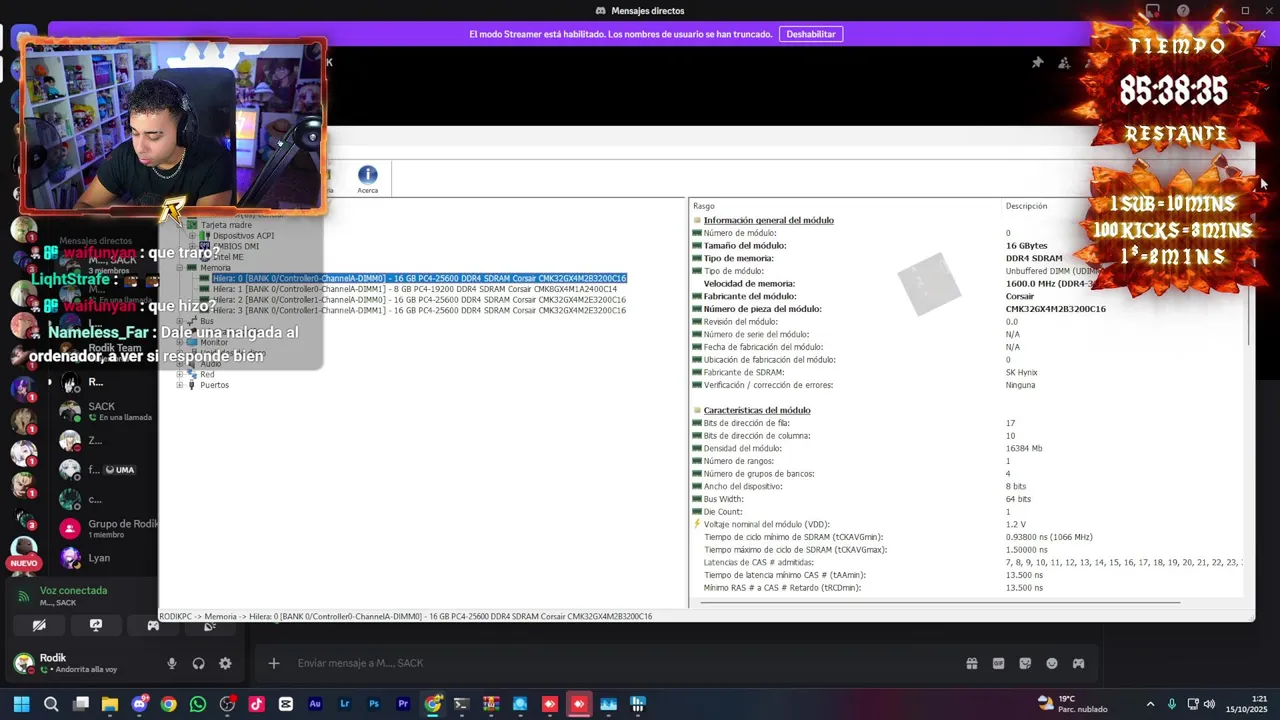
Task: Select the Red tree item label
Action: [207, 374]
